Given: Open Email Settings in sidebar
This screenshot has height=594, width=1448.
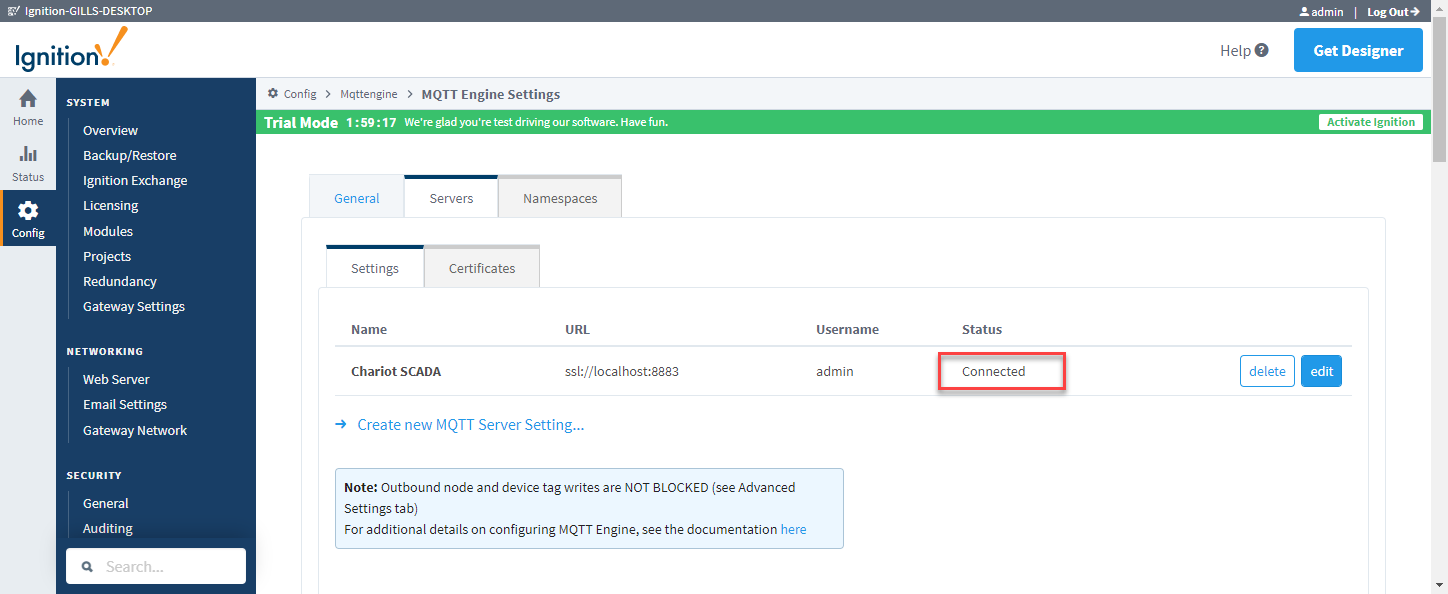Looking at the screenshot, I should [125, 404].
